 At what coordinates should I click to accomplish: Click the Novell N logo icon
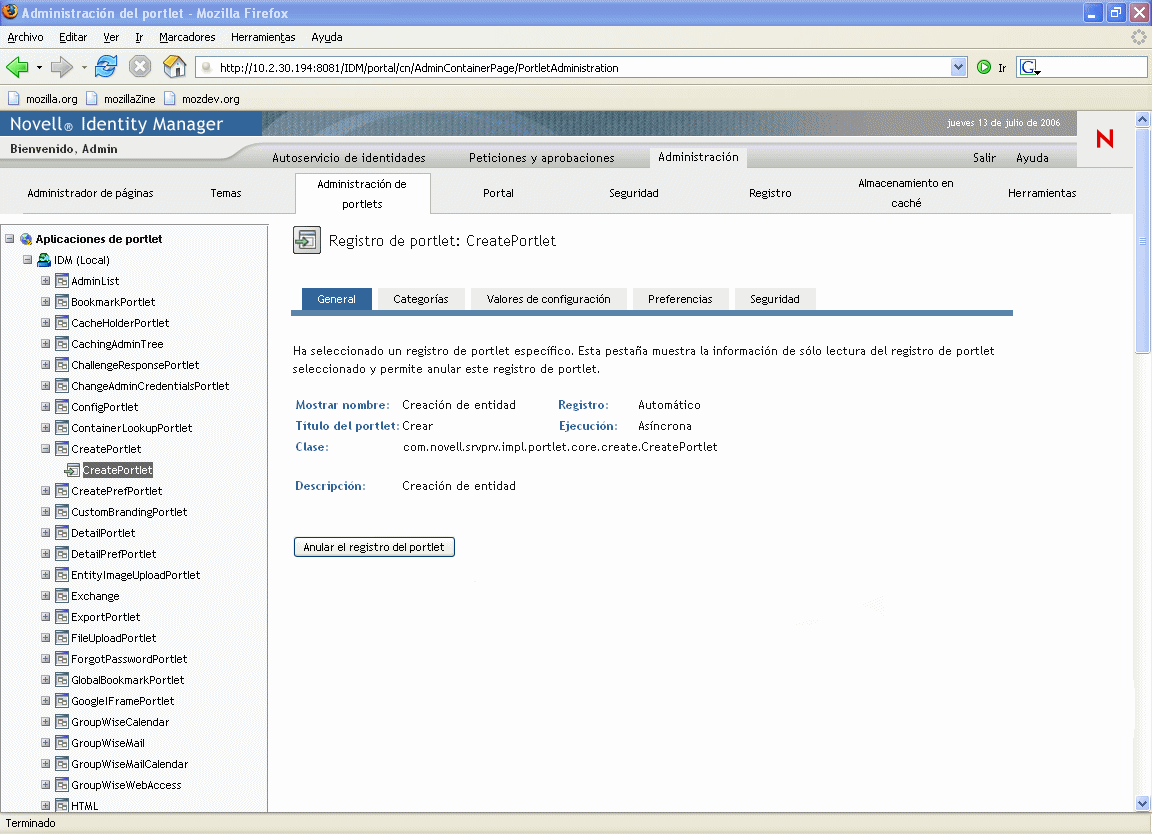click(x=1105, y=139)
